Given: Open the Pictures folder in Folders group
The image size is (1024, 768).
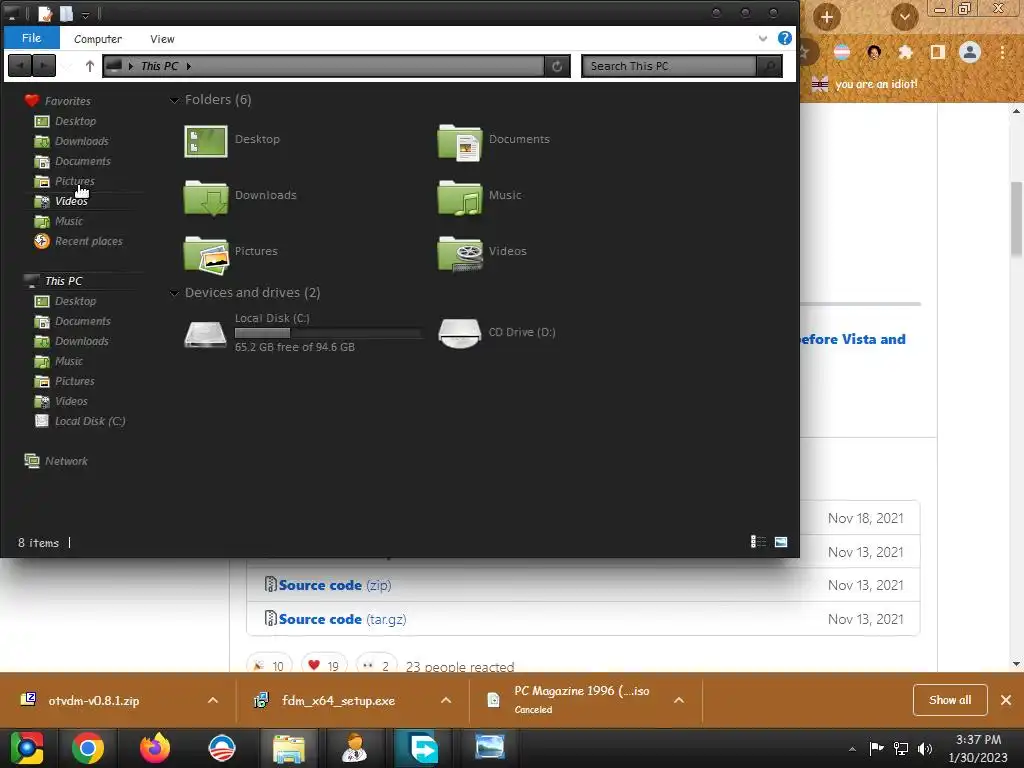Looking at the screenshot, I should point(206,254).
